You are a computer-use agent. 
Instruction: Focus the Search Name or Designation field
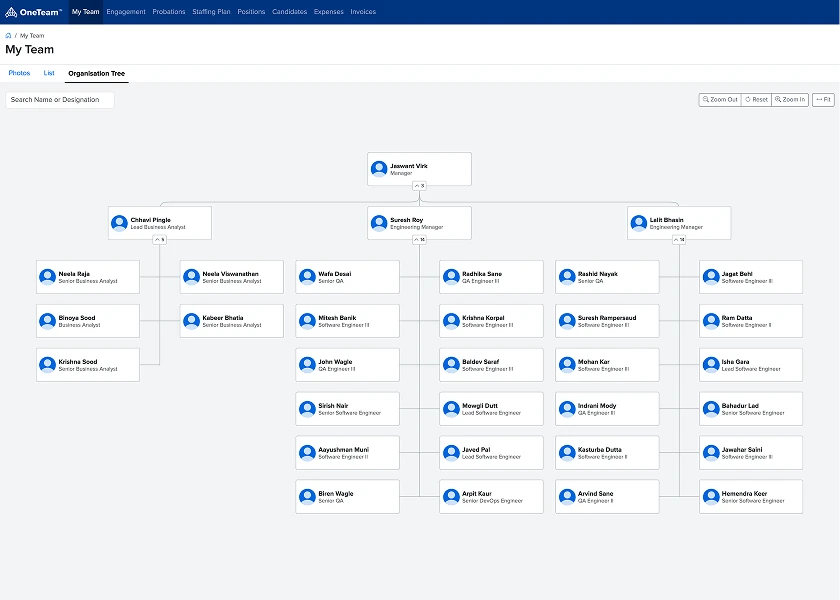[x=59, y=100]
